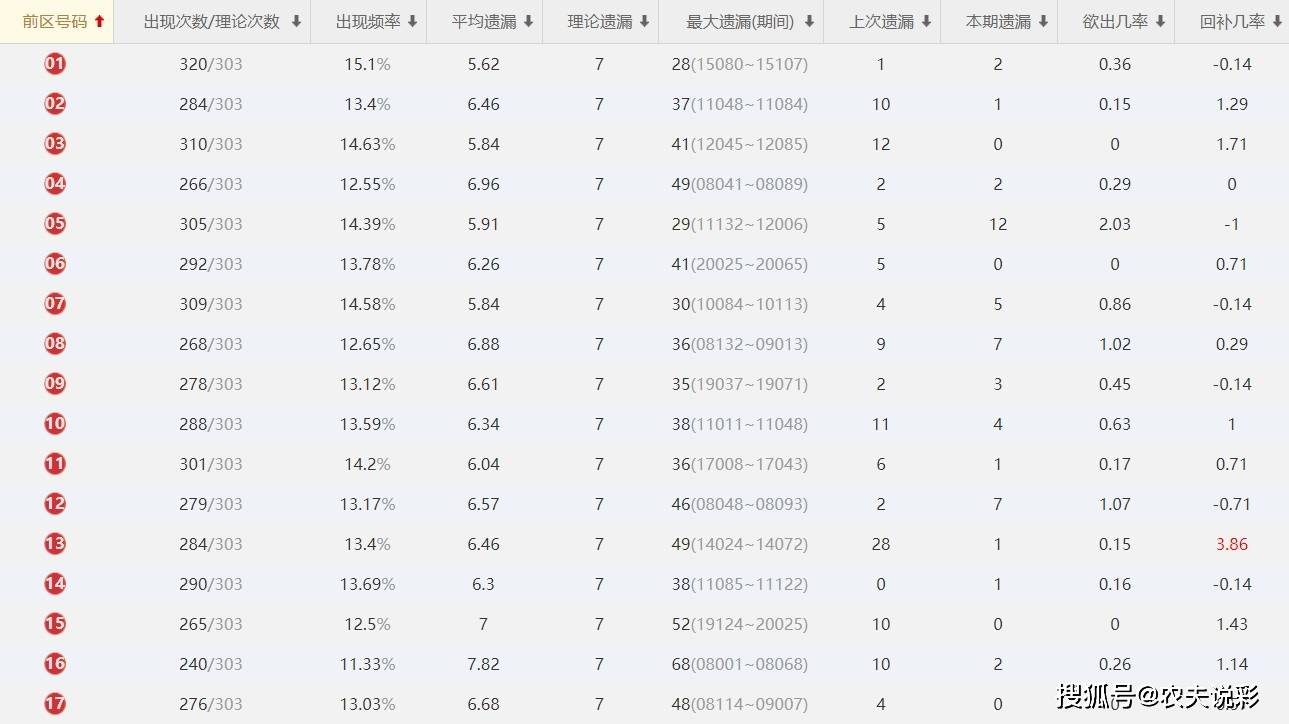Click the 5.62 average miss value
The image size is (1289, 724).
[484, 64]
